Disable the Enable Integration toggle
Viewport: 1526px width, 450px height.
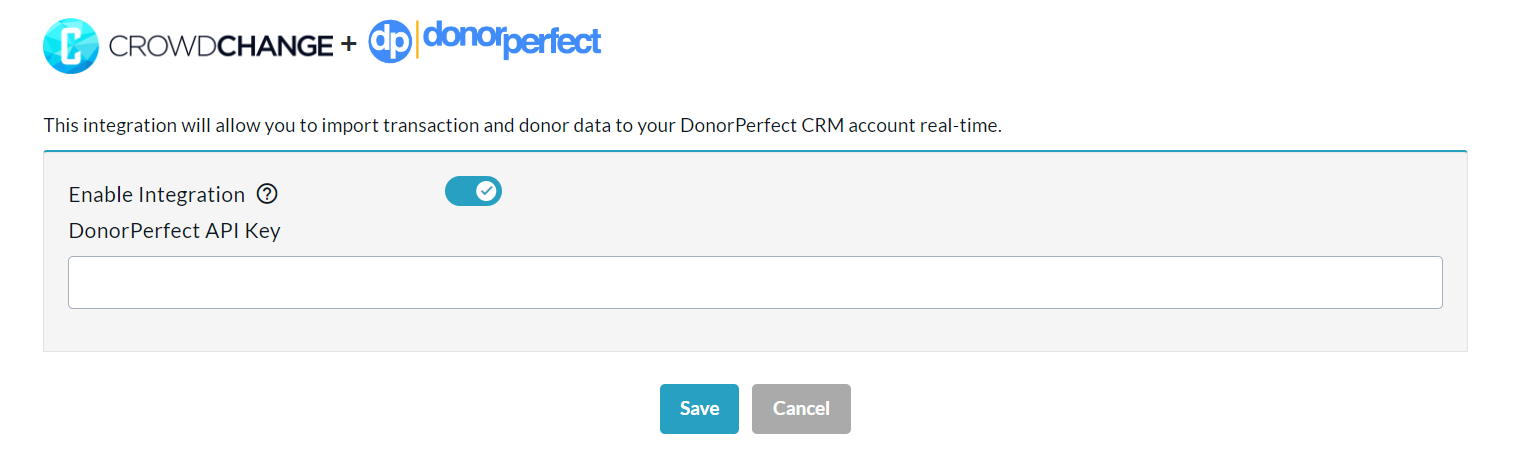473,191
